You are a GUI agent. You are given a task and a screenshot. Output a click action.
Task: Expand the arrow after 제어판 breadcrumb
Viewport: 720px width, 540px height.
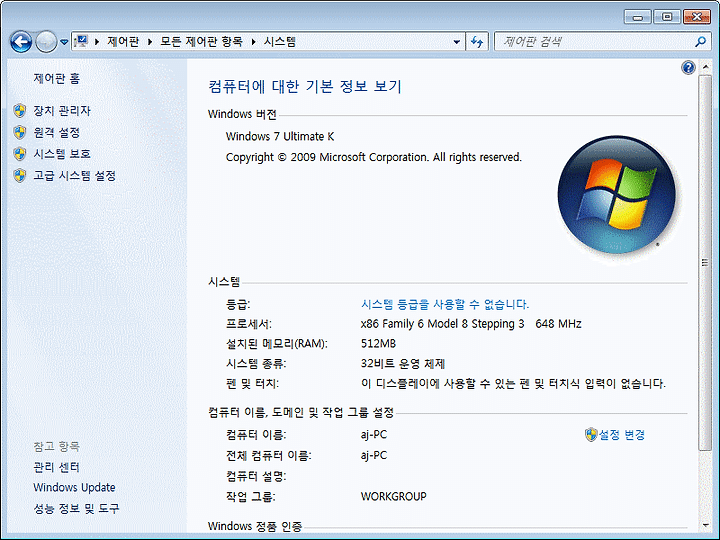(x=150, y=42)
